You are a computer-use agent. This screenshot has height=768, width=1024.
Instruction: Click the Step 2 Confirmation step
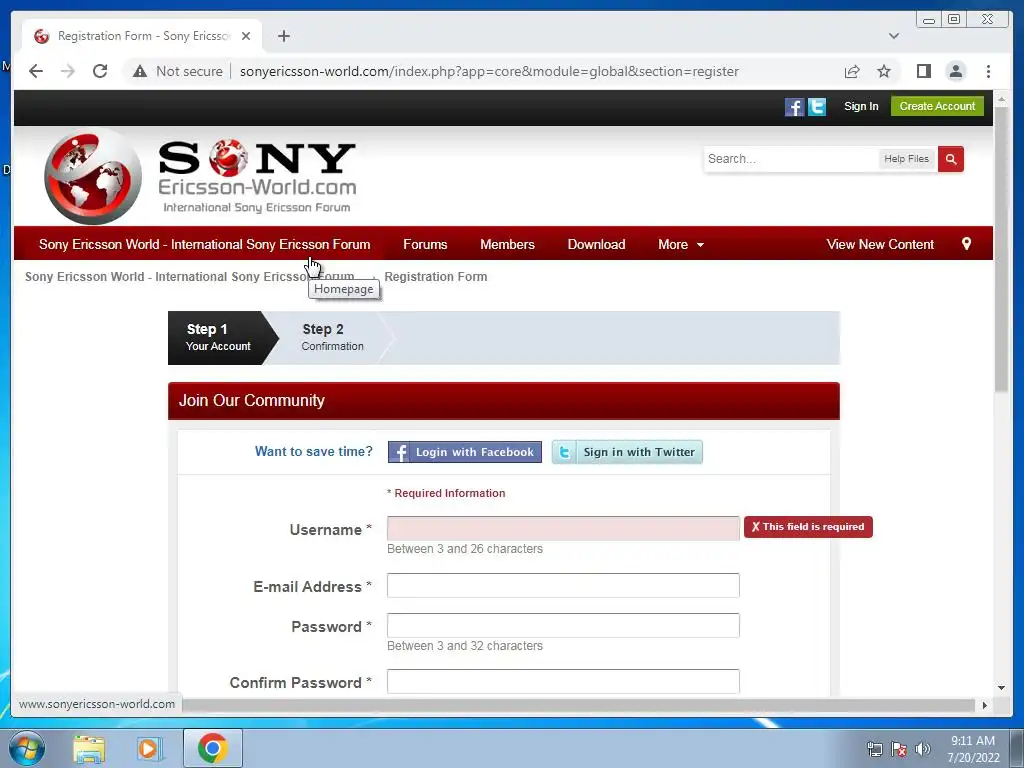tap(332, 338)
